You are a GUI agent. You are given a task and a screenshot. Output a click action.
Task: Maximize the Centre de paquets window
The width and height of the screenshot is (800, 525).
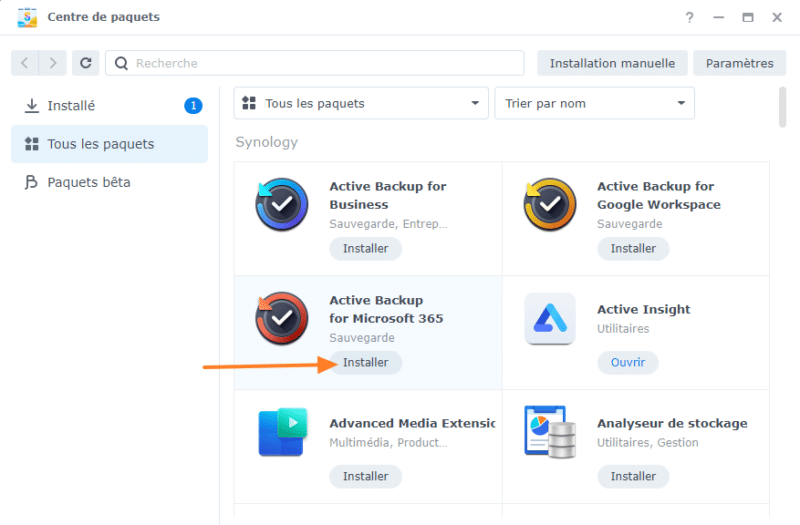tap(747, 17)
